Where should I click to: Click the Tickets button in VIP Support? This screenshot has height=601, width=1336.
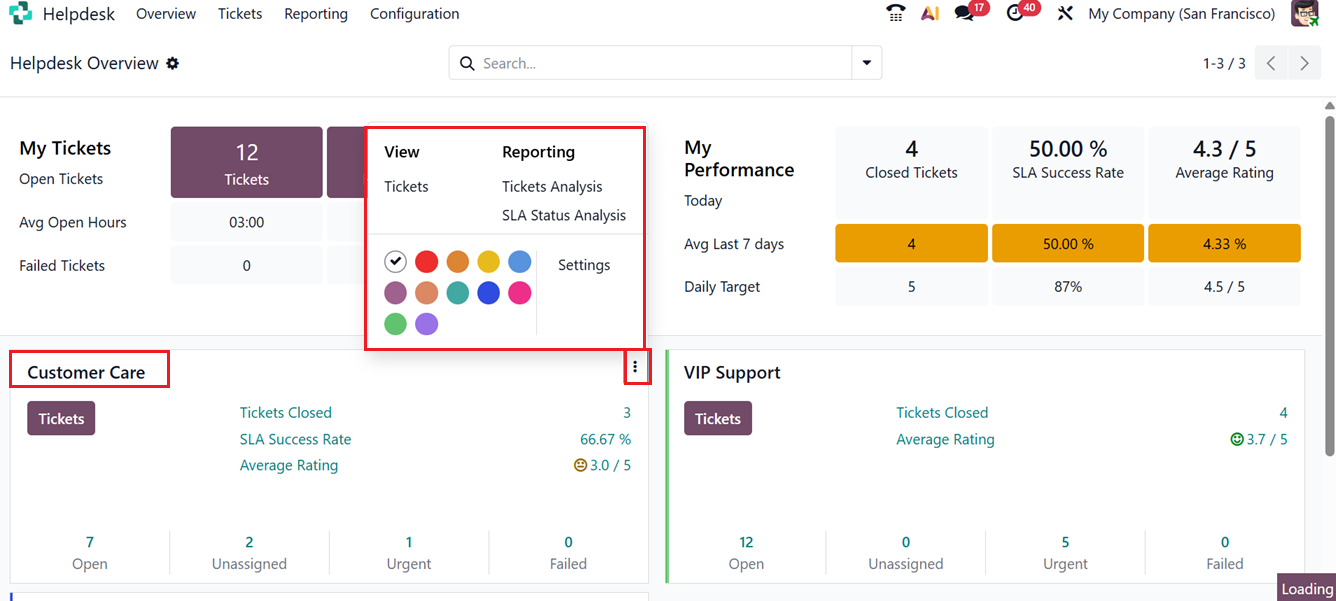pyautogui.click(x=717, y=418)
